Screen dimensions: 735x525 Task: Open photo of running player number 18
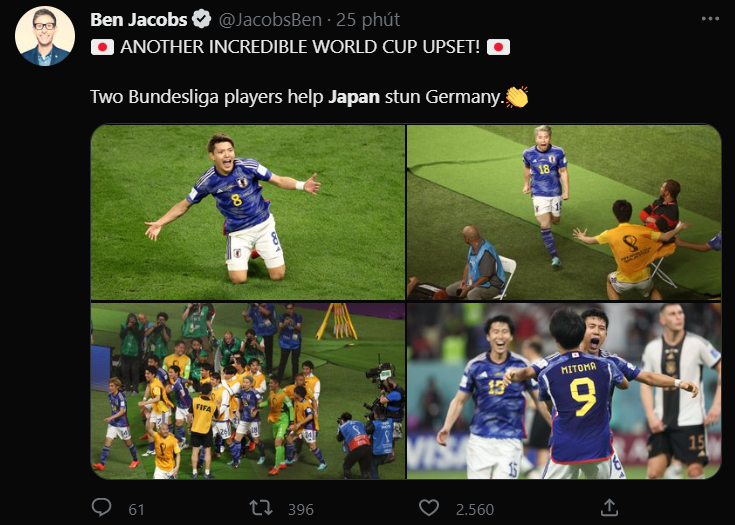[564, 212]
